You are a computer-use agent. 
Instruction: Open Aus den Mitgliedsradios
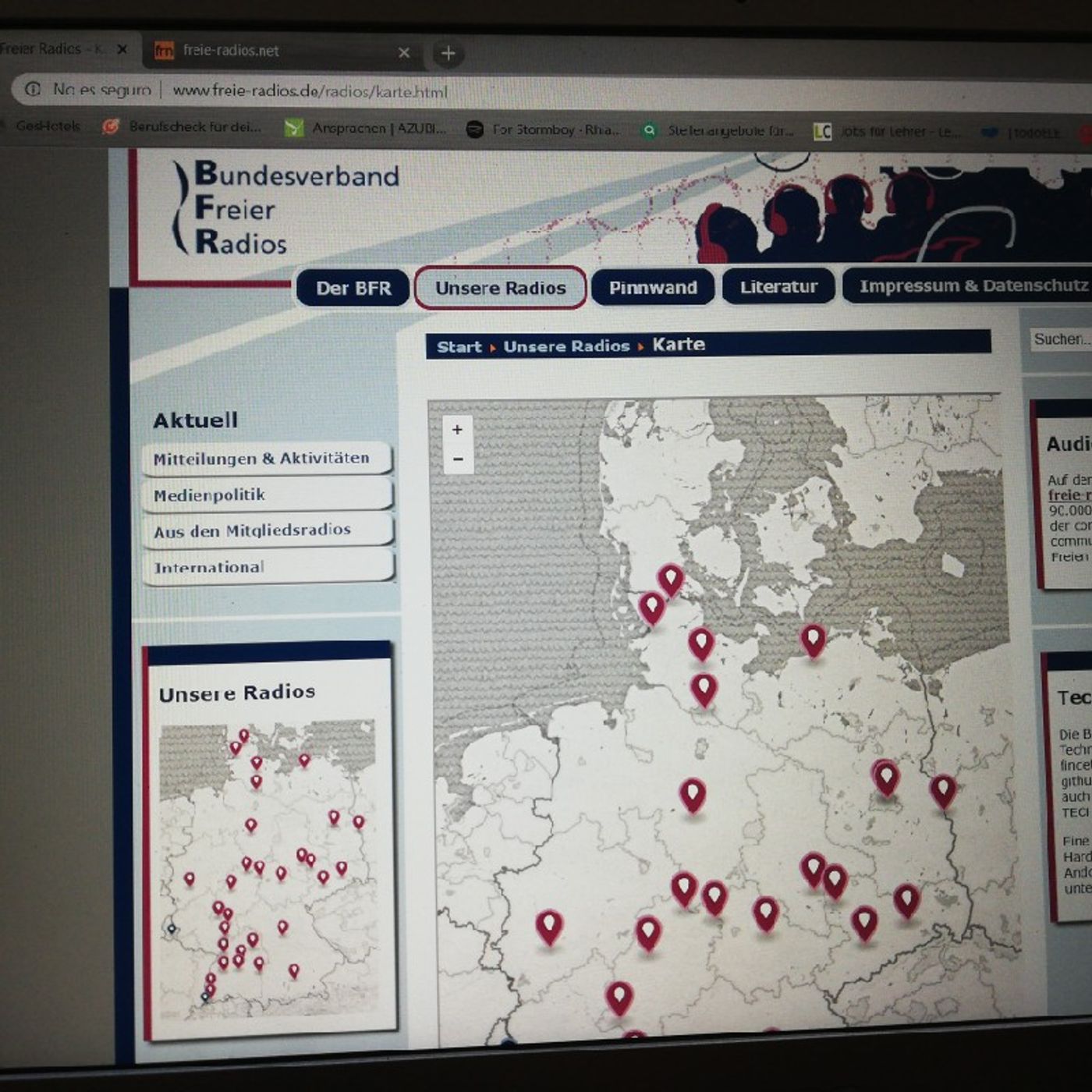pos(267,530)
